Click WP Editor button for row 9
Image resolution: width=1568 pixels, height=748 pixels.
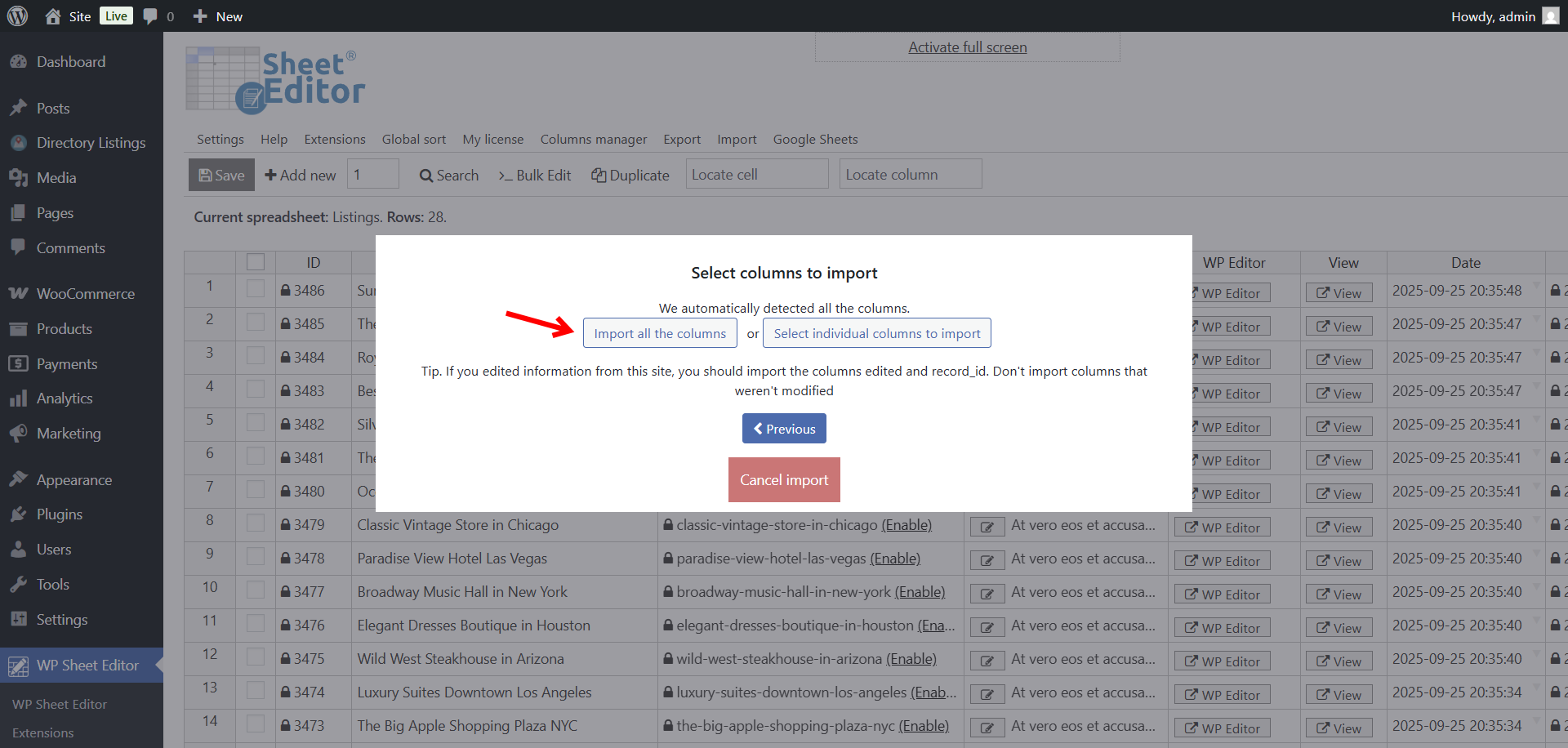1223,561
